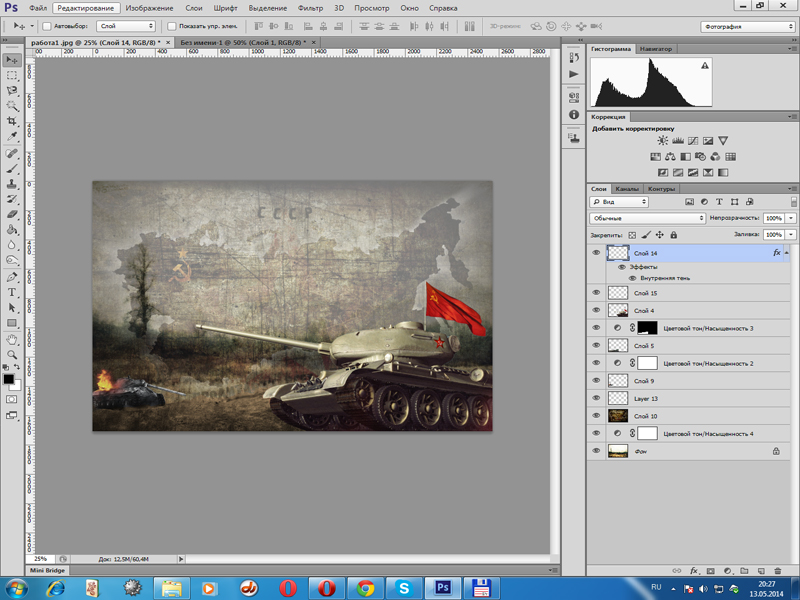The height and width of the screenshot is (600, 800).
Task: Lock all icon in Layers panel
Action: pos(673,235)
